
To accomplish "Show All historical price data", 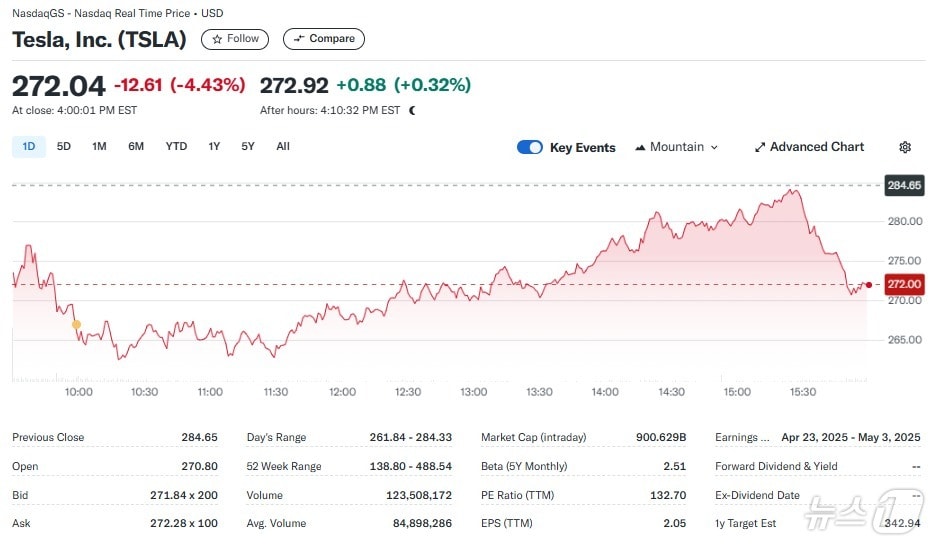I will [x=283, y=147].
